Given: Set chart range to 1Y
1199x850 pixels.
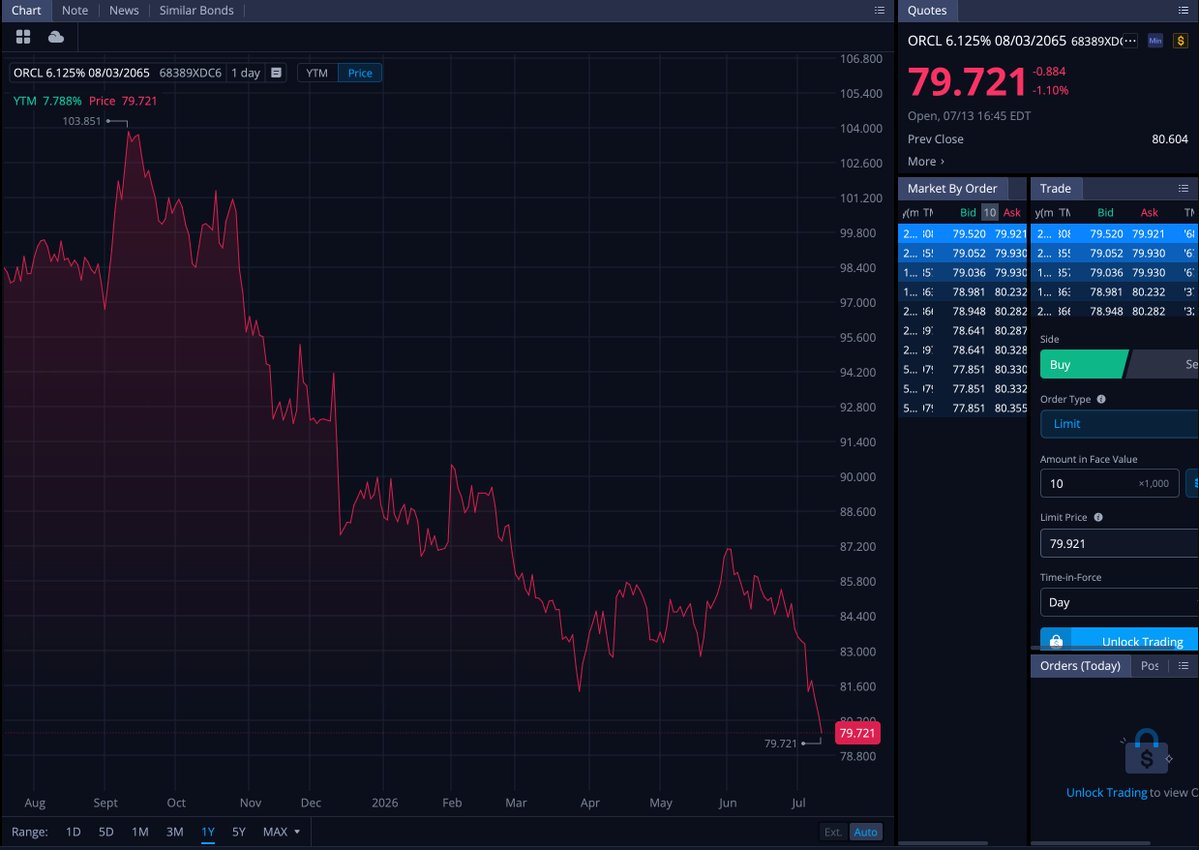Looking at the screenshot, I should [x=208, y=832].
